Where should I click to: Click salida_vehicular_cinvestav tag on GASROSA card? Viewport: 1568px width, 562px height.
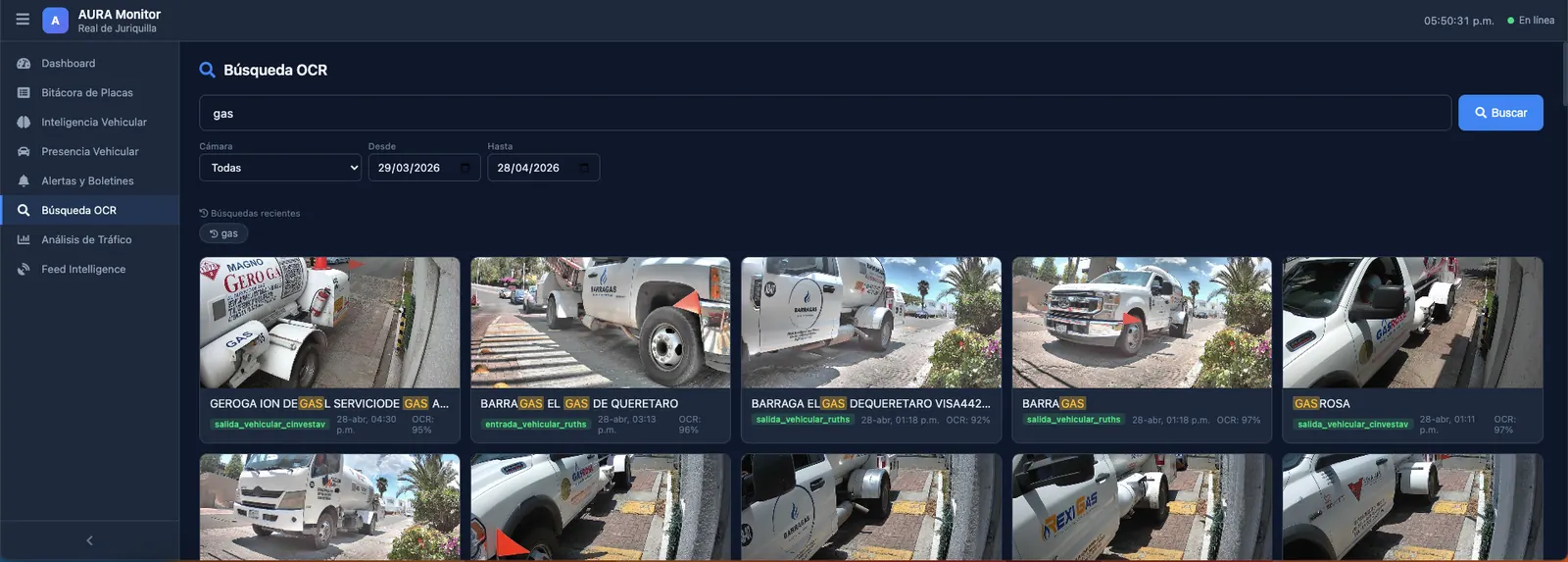point(1352,425)
